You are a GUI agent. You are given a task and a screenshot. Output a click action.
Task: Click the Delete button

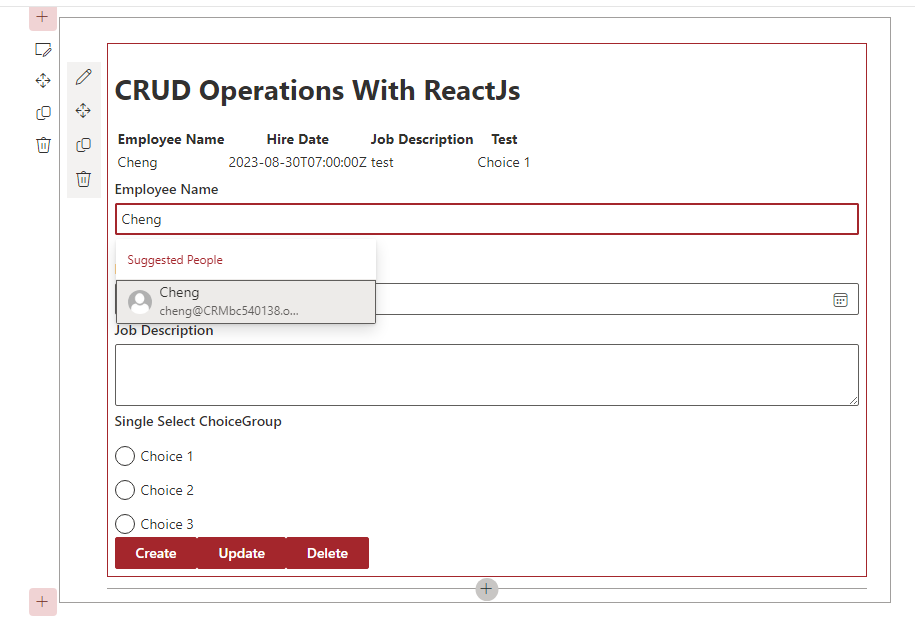pyautogui.click(x=327, y=553)
